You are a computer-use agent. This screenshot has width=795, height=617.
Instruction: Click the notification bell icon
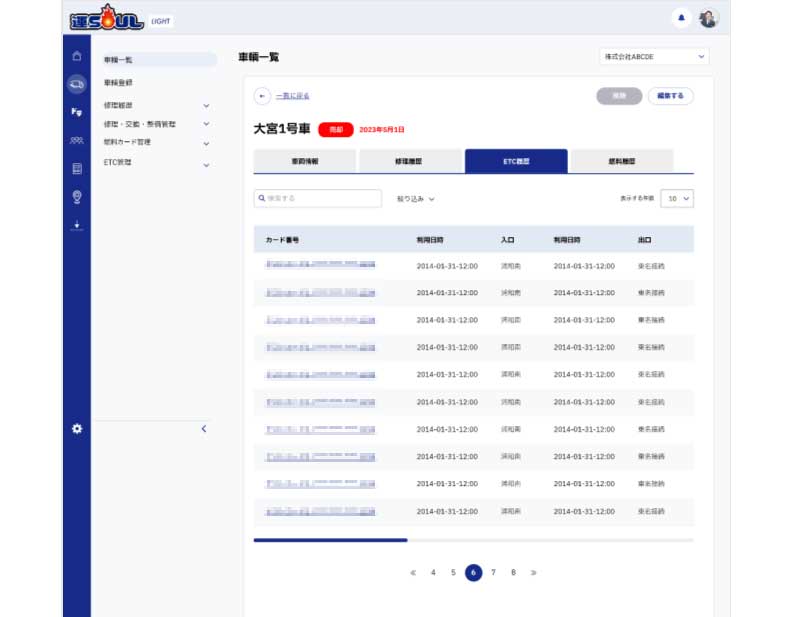click(x=682, y=18)
